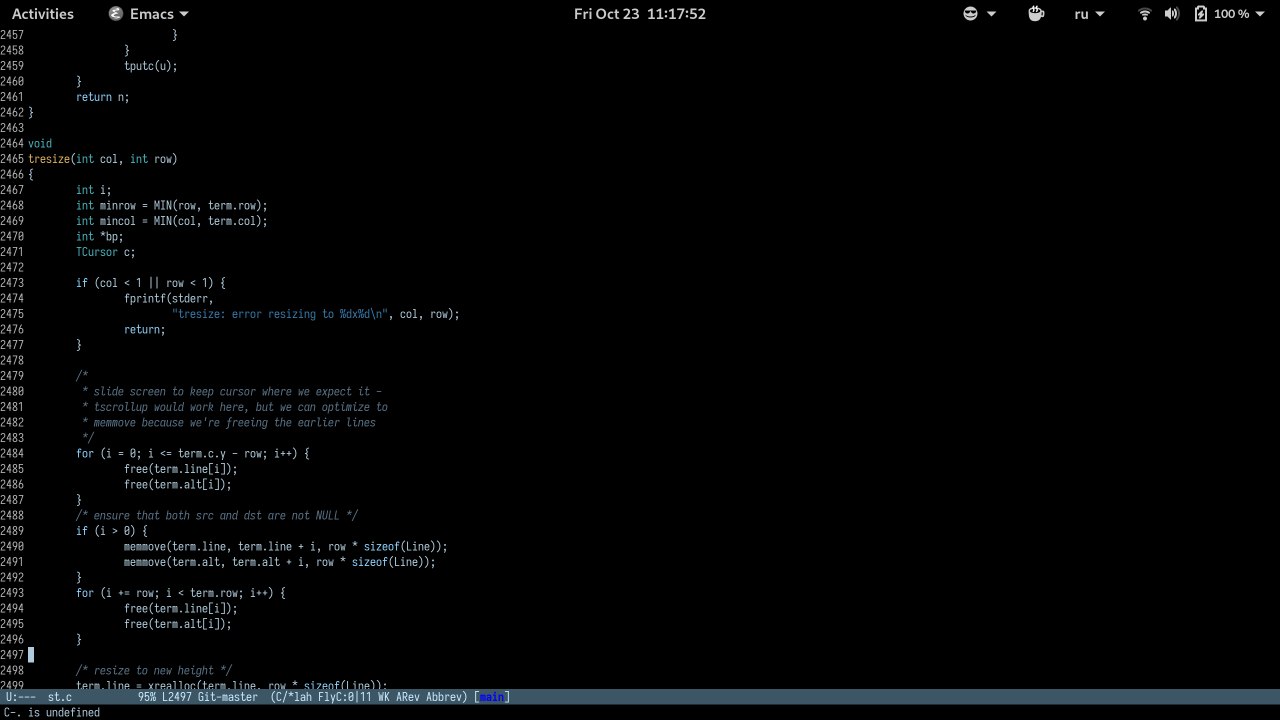Click the Wi-Fi signal icon

(x=1145, y=14)
